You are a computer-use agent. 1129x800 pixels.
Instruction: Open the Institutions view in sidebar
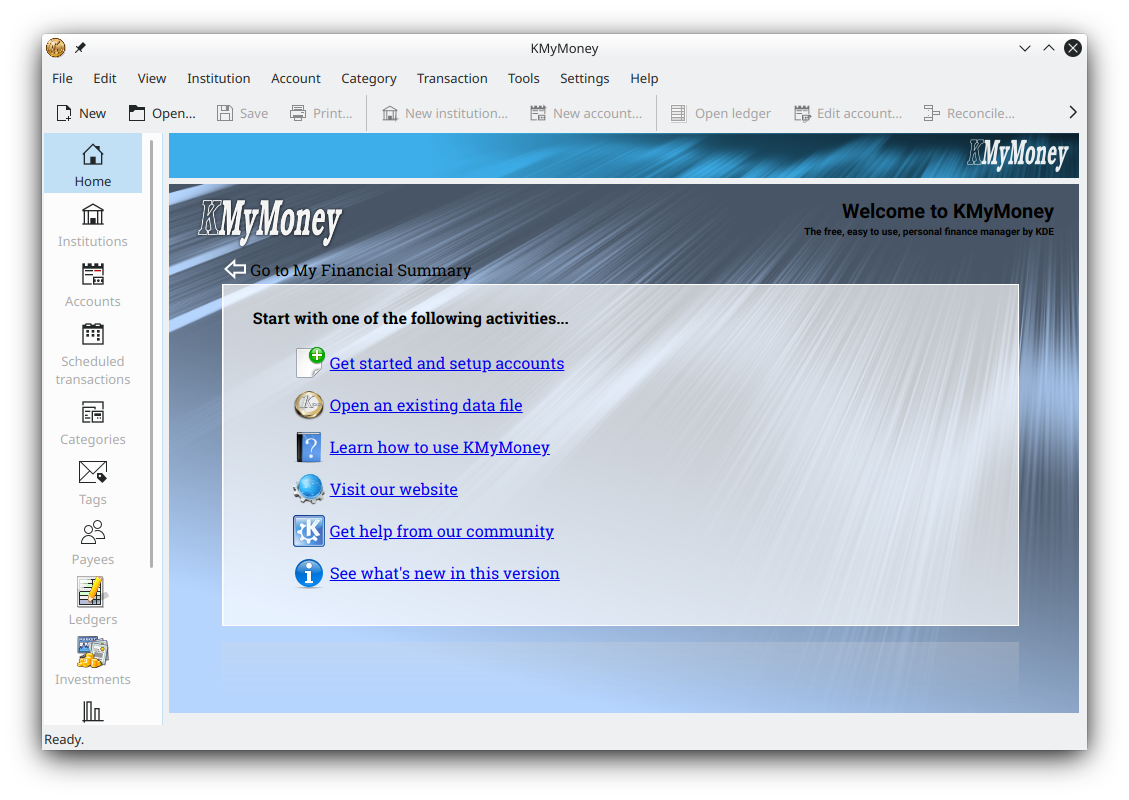pyautogui.click(x=92, y=225)
